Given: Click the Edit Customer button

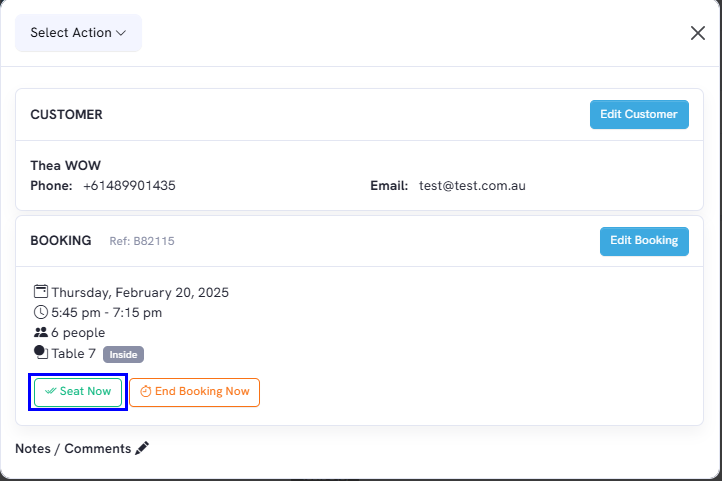Looking at the screenshot, I should [x=638, y=115].
